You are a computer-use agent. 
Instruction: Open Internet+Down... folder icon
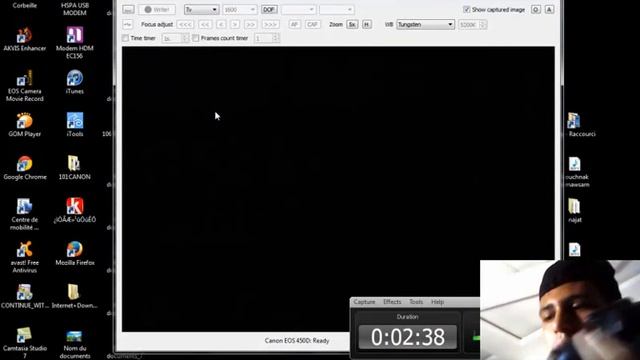[75, 296]
